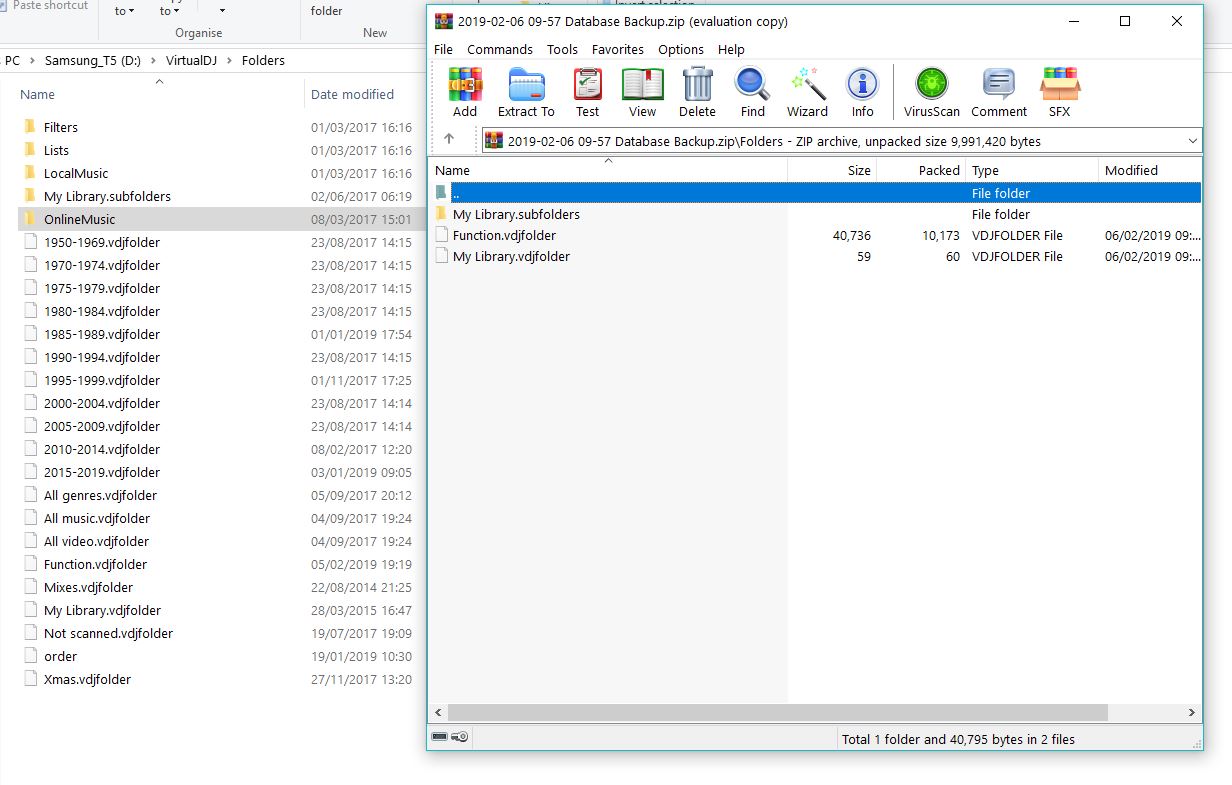
Task: Sort WinRAR list by Packed column
Action: [x=921, y=170]
